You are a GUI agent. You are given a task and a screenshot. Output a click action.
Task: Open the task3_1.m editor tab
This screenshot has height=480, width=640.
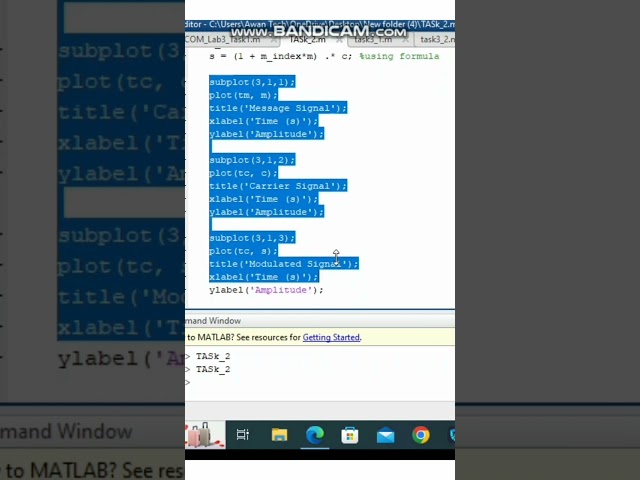(x=373, y=40)
